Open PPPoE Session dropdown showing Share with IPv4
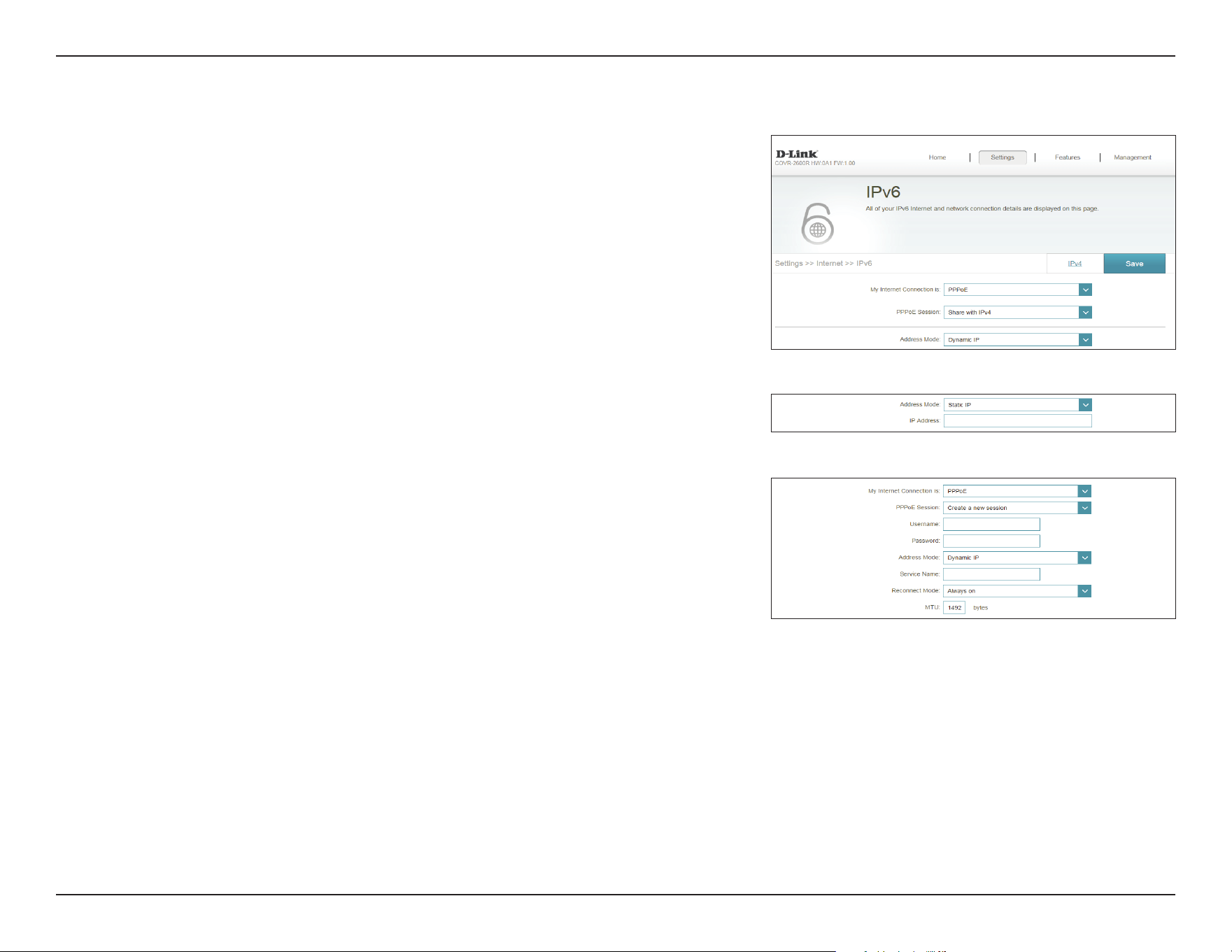Image resolution: width=1232 pixels, height=952 pixels. click(1017, 313)
